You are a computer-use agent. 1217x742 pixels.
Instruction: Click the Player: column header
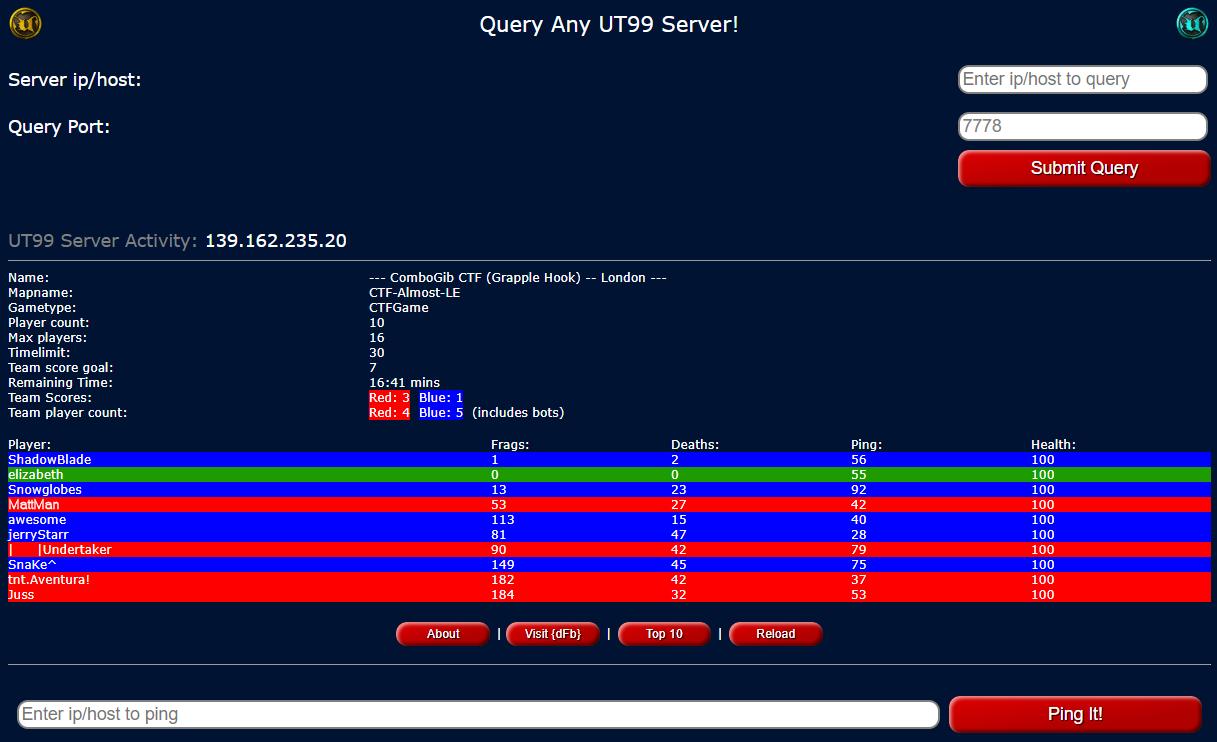click(29, 445)
